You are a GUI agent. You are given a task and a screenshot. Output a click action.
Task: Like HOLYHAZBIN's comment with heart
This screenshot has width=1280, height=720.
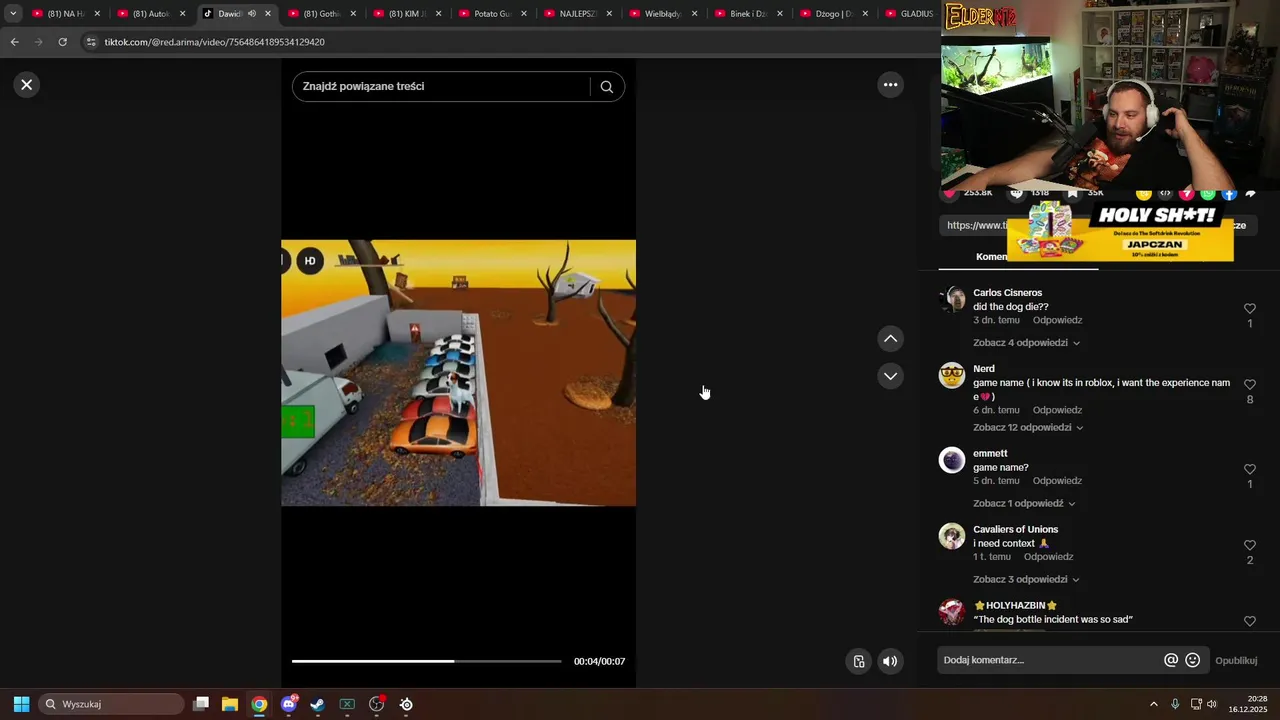point(1250,622)
